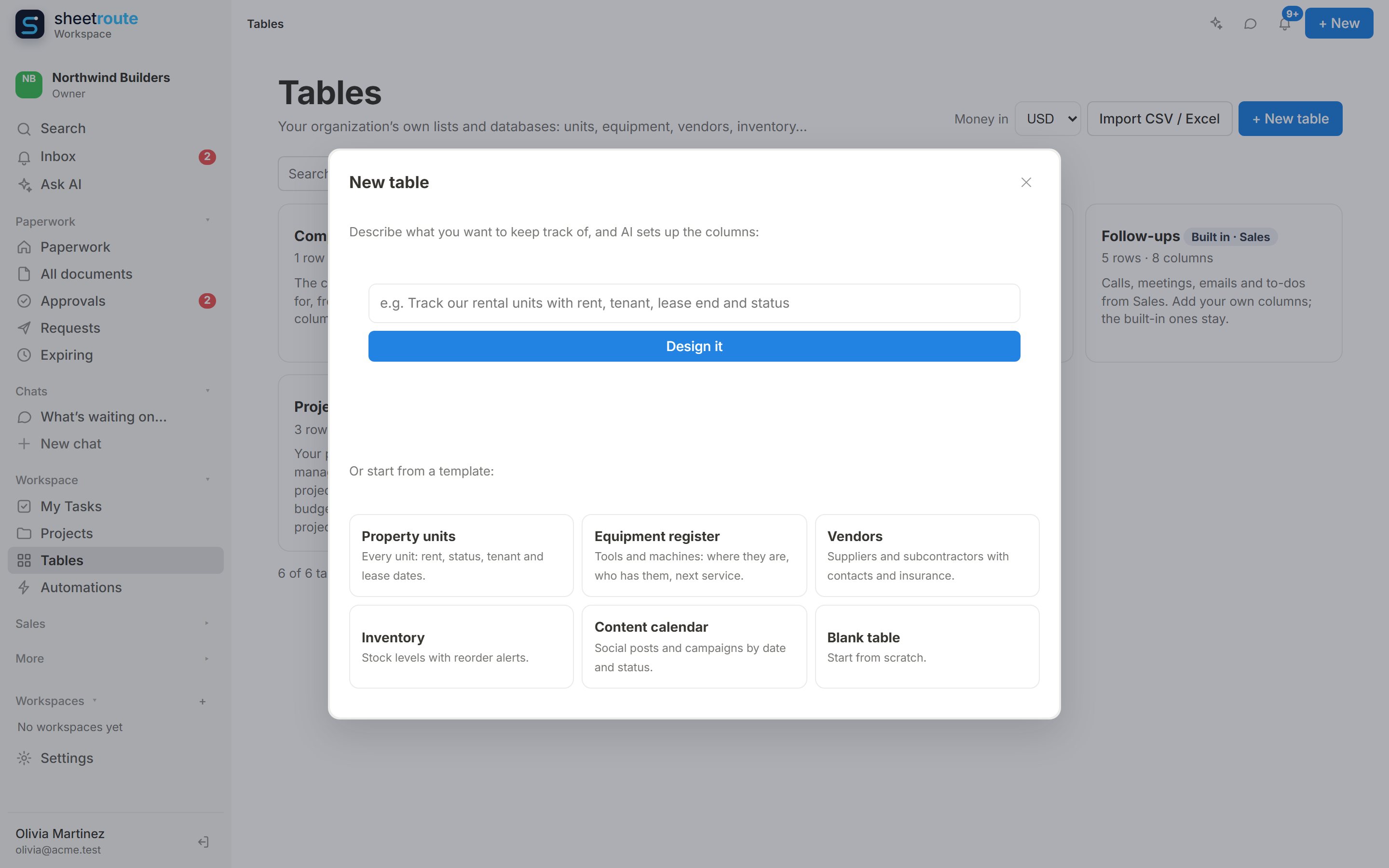Choose the Property units template
Image resolution: width=1389 pixels, height=868 pixels.
pos(461,555)
